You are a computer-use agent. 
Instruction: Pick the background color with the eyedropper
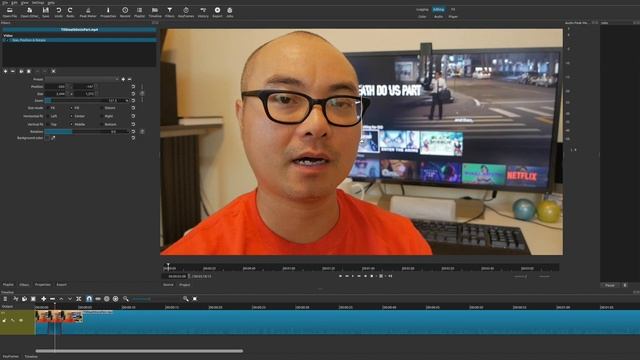(x=53, y=138)
